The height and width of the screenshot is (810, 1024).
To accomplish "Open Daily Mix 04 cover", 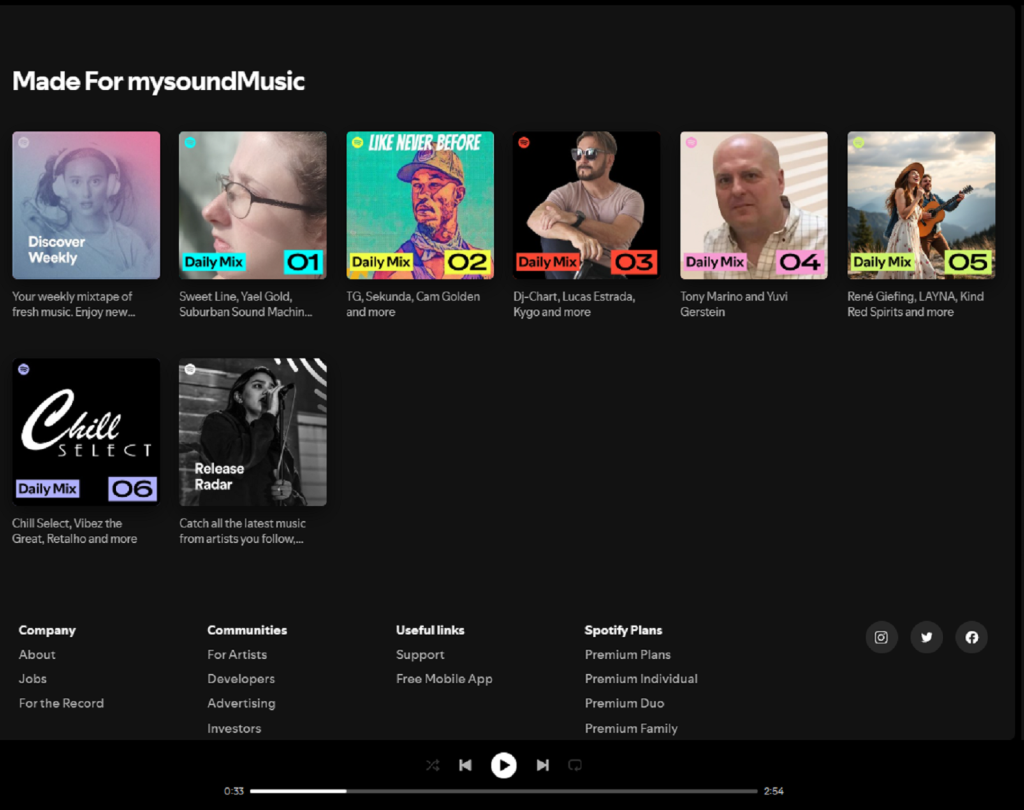I will tap(754, 205).
